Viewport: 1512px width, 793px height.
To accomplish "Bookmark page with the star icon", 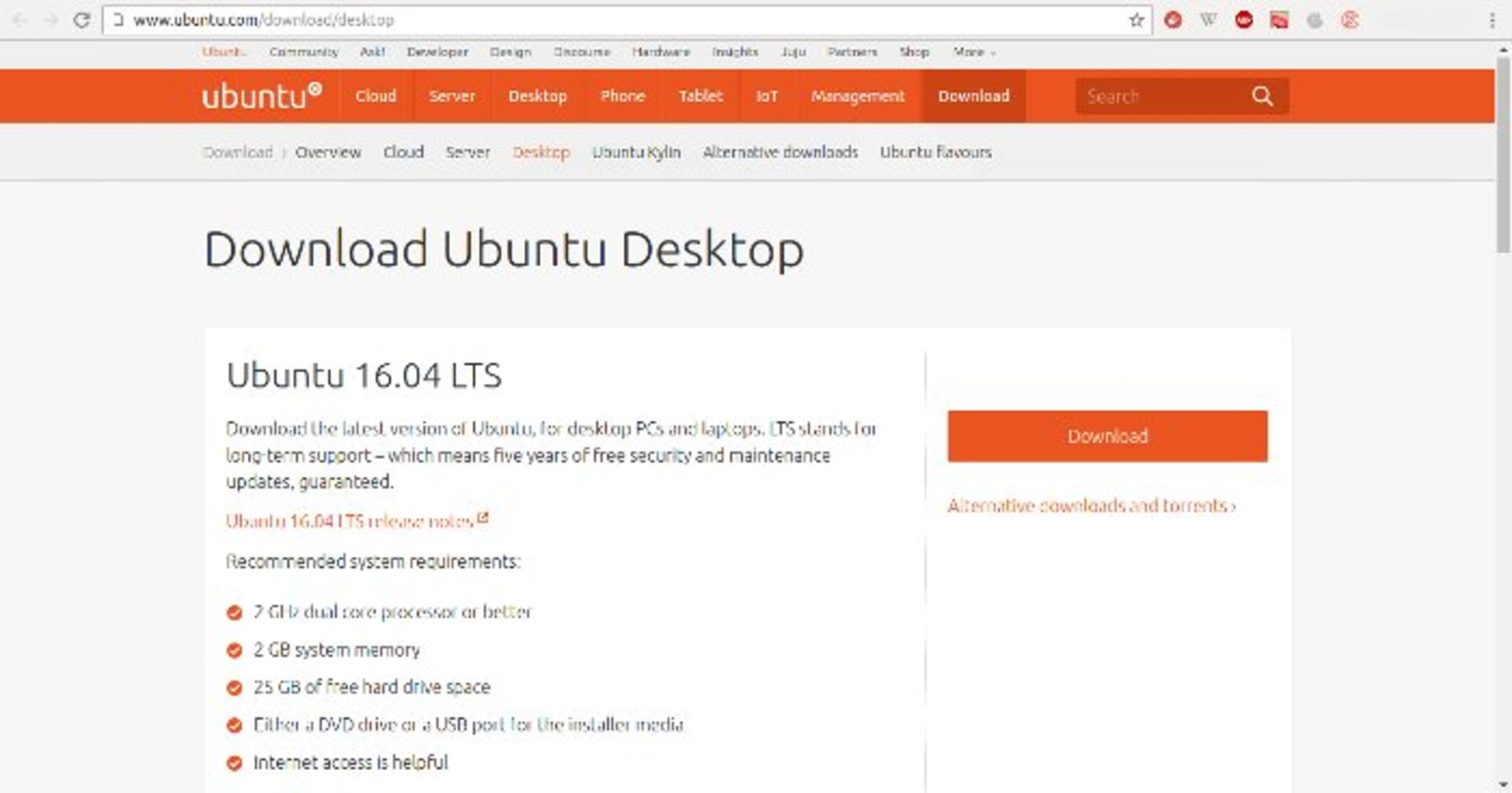I will tap(1136, 20).
